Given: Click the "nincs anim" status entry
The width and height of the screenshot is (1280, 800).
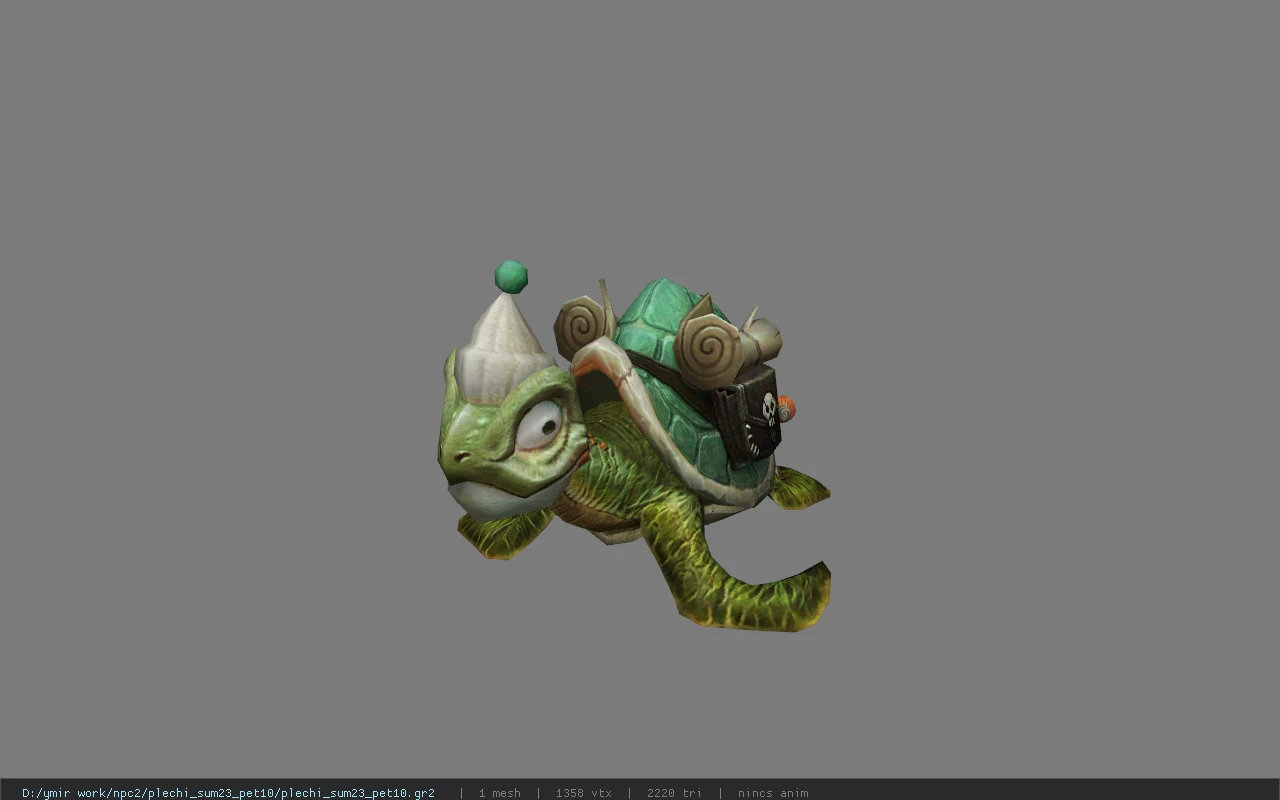Looking at the screenshot, I should tap(773, 793).
